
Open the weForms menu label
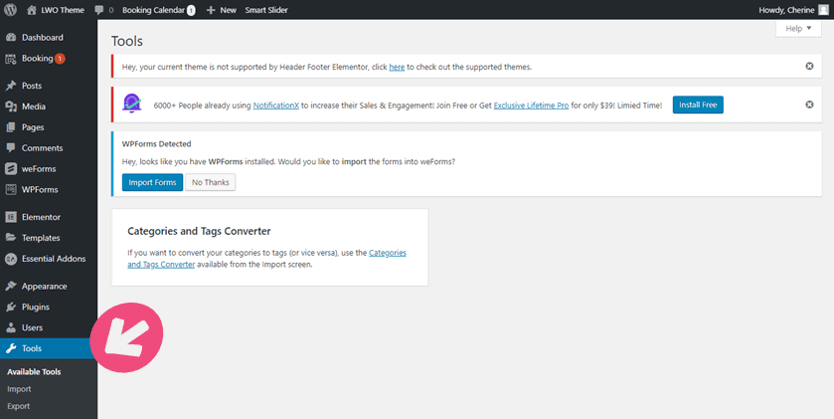39,169
